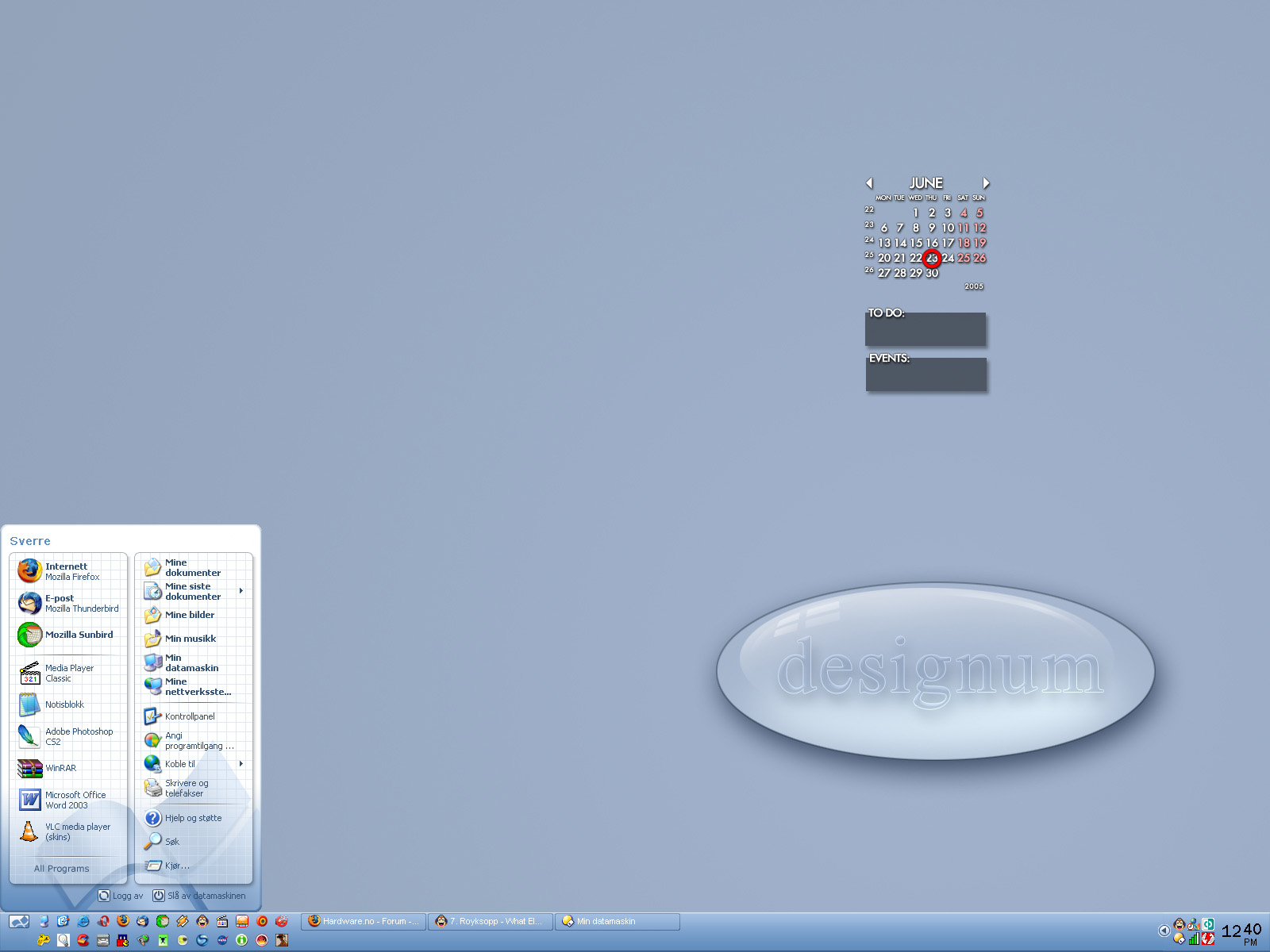
Task: Switch to Min datamaskin taskbar window
Action: coord(618,921)
